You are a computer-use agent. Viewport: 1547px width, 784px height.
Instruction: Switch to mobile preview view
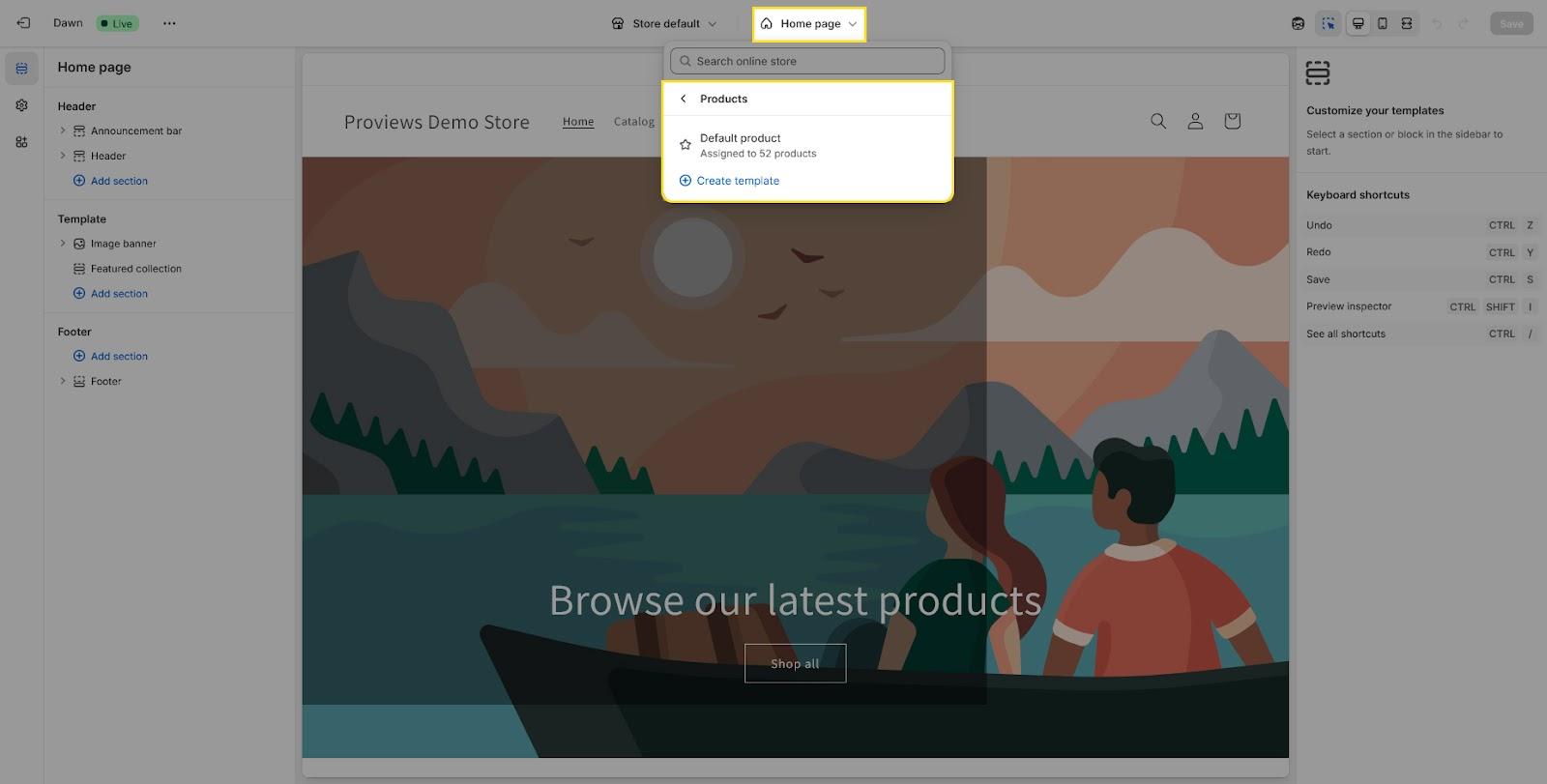[x=1383, y=24]
